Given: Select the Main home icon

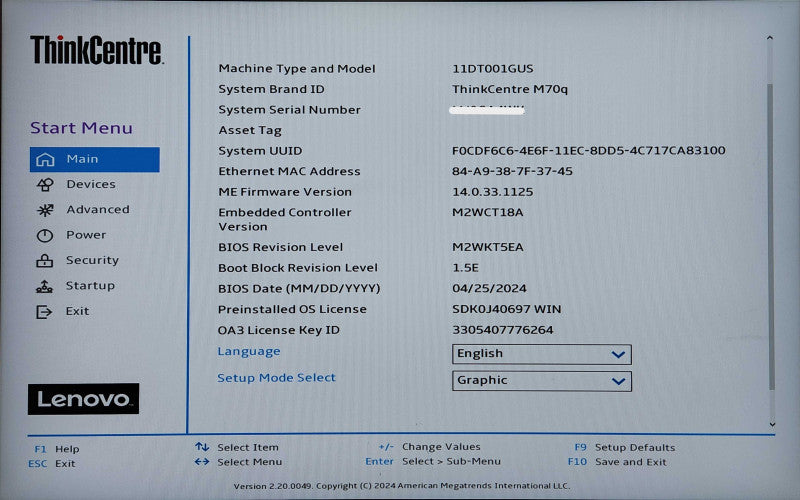Looking at the screenshot, I should (45, 160).
